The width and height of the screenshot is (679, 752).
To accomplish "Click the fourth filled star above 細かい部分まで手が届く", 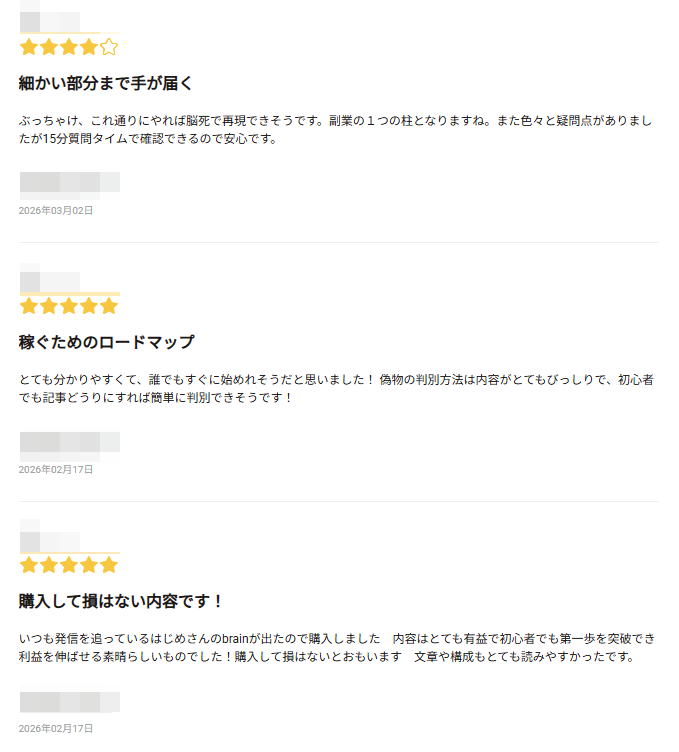I will (89, 47).
